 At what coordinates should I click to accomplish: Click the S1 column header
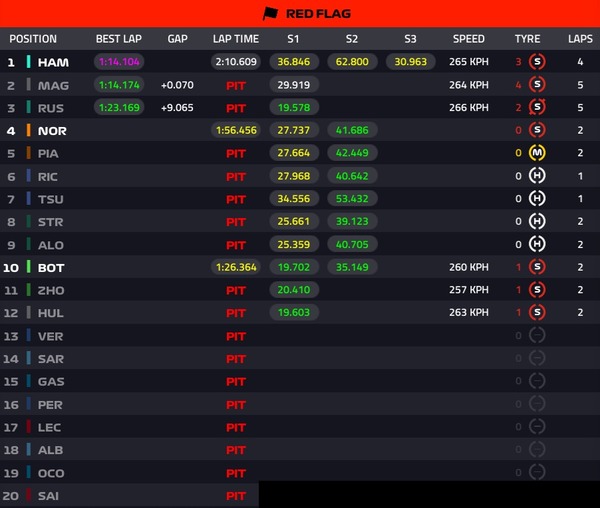pos(293,39)
